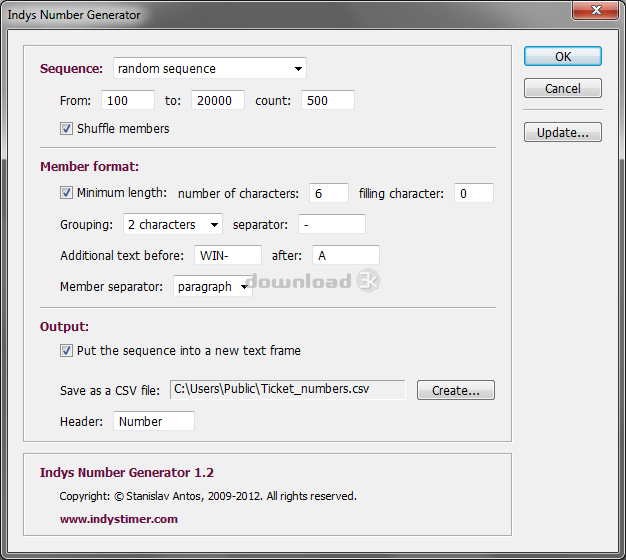Image resolution: width=626 pixels, height=560 pixels.
Task: Click the Cancel button
Action: coord(562,88)
